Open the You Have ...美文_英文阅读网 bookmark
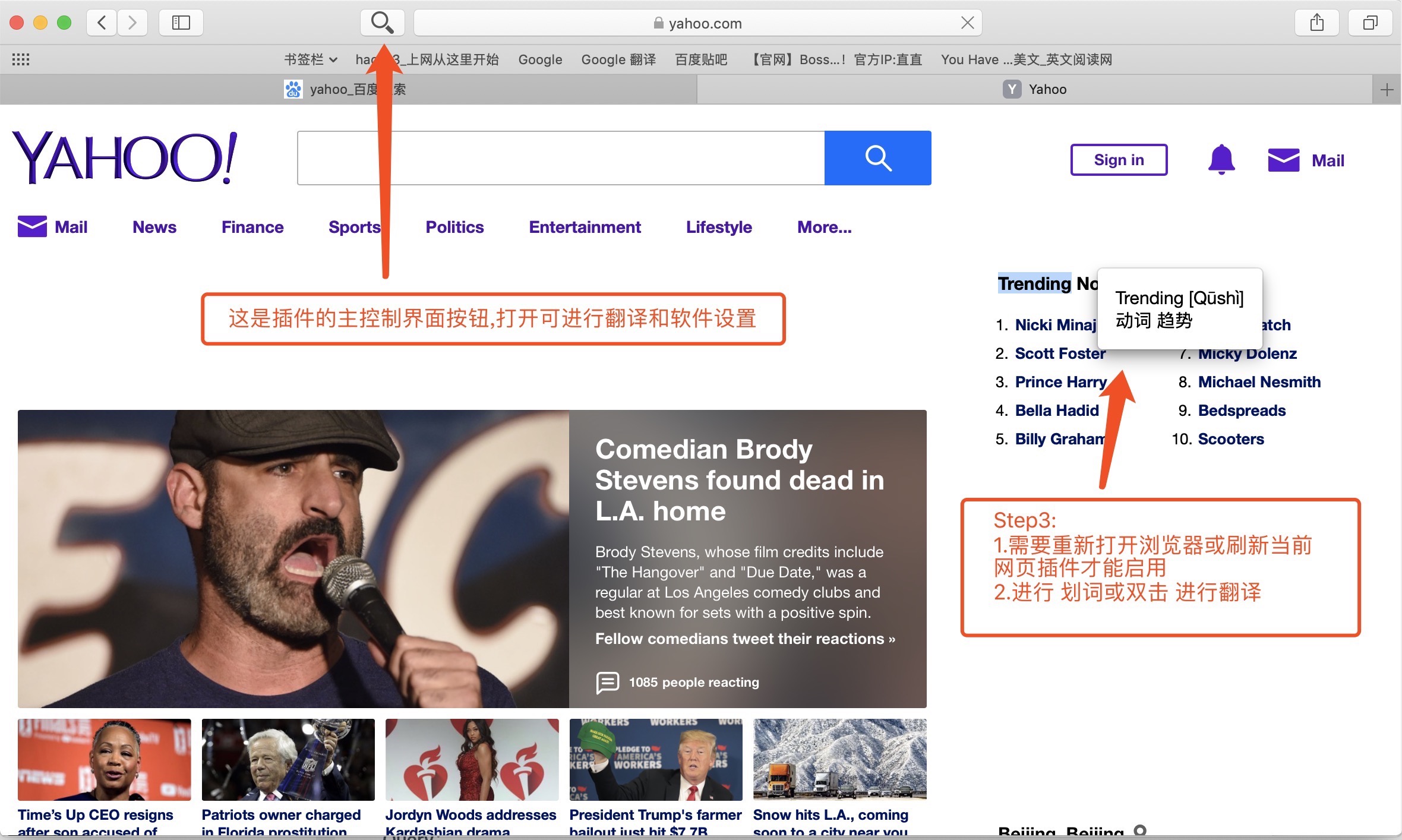This screenshot has width=1402, height=840. (1027, 59)
